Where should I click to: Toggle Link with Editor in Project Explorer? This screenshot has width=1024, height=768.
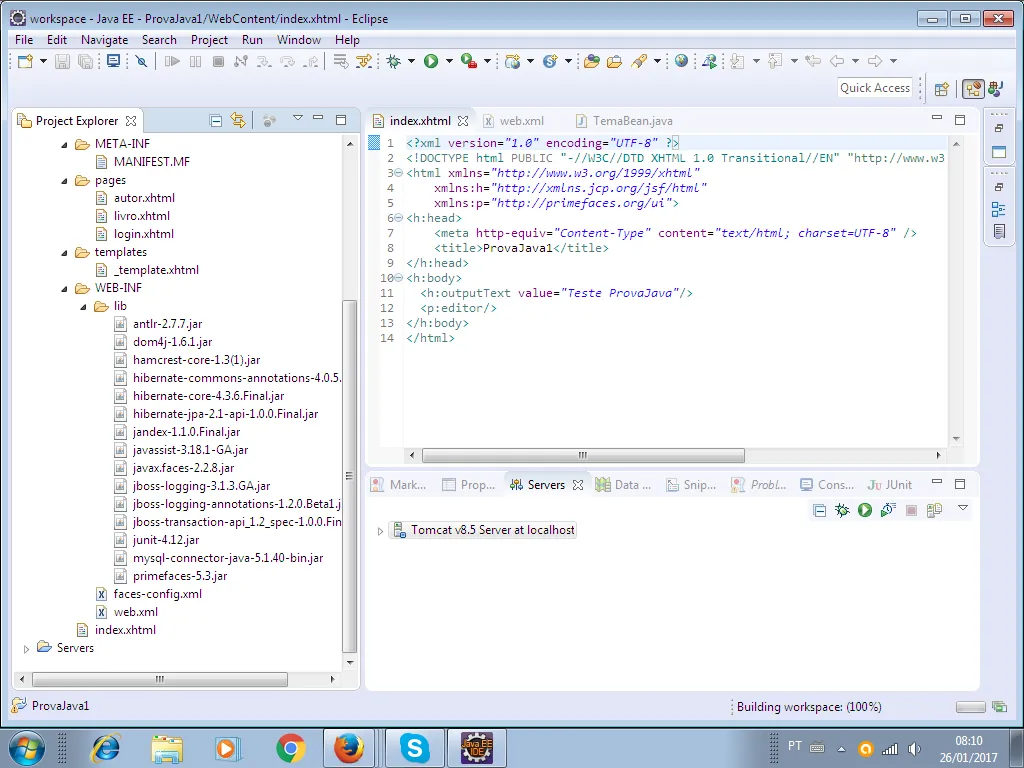point(238,120)
